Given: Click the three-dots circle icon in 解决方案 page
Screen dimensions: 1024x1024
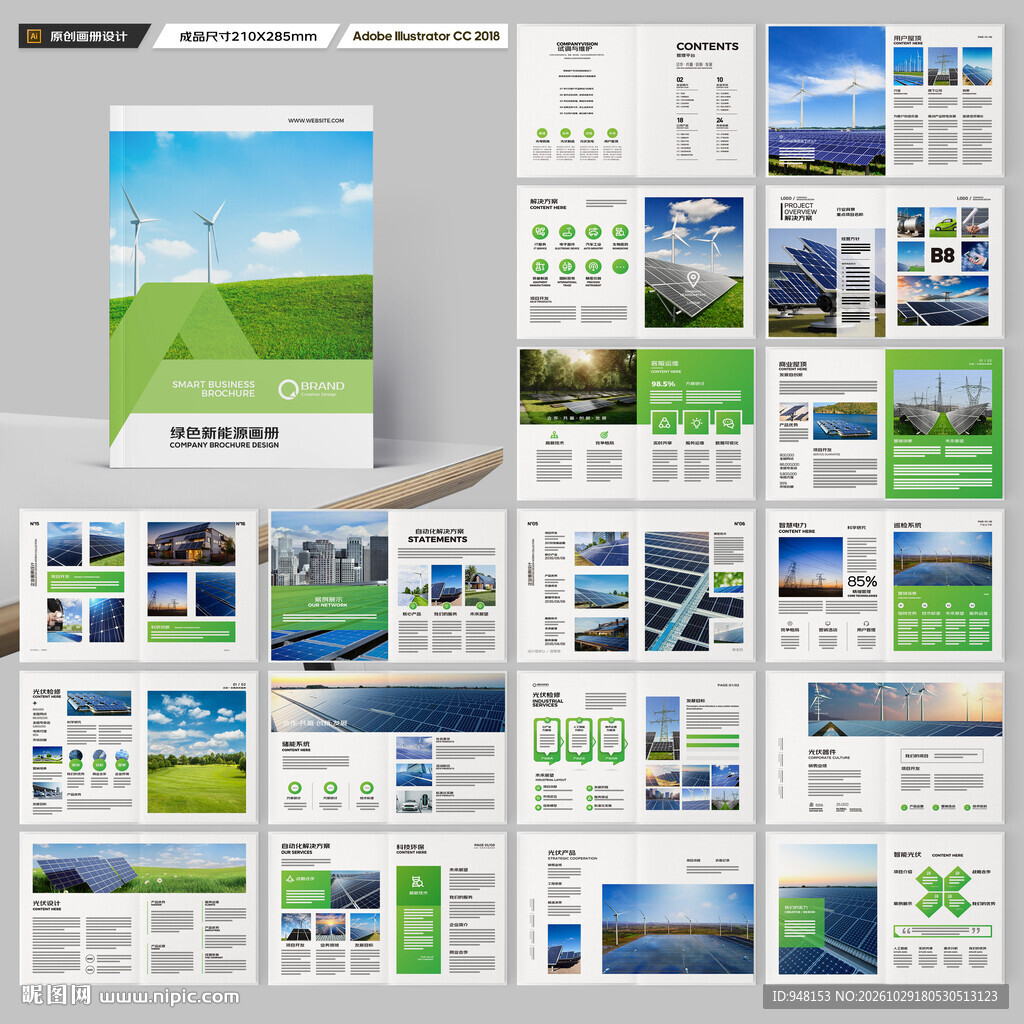Looking at the screenshot, I should click(620, 266).
